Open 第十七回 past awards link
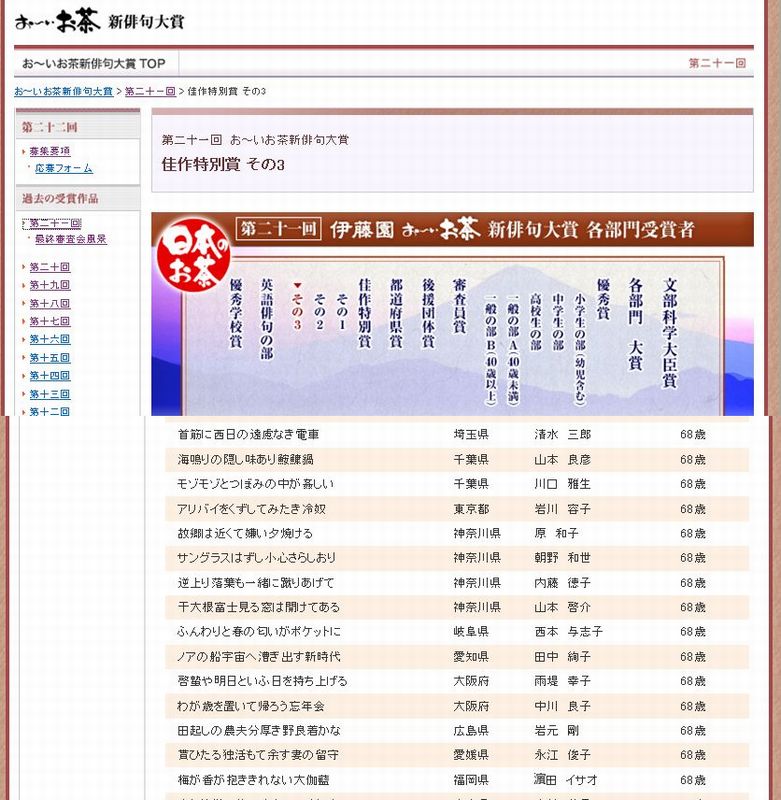 coord(49,321)
